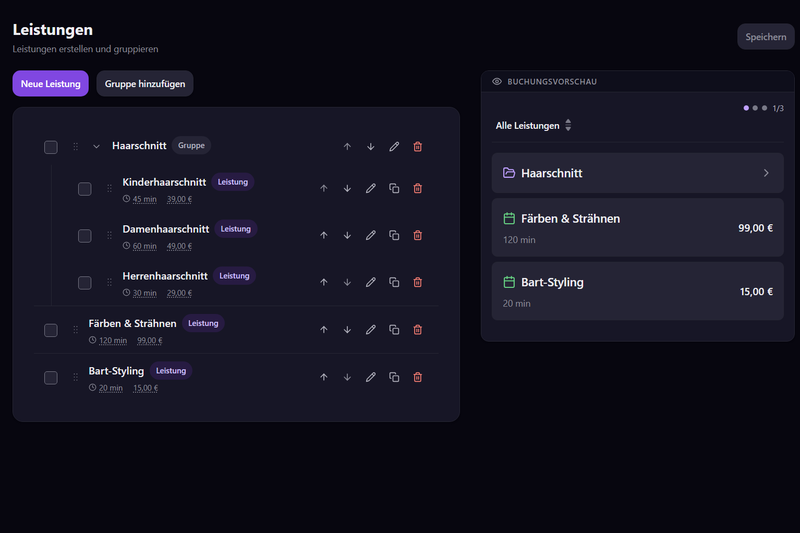Move Färben & Strähnen down
The image size is (800, 533).
[x=347, y=330]
